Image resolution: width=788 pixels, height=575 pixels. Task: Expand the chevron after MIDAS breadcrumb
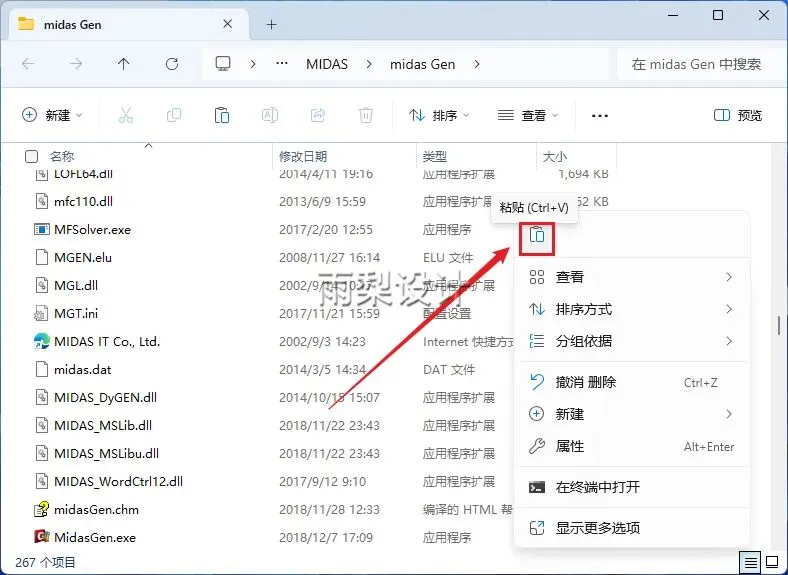369,64
